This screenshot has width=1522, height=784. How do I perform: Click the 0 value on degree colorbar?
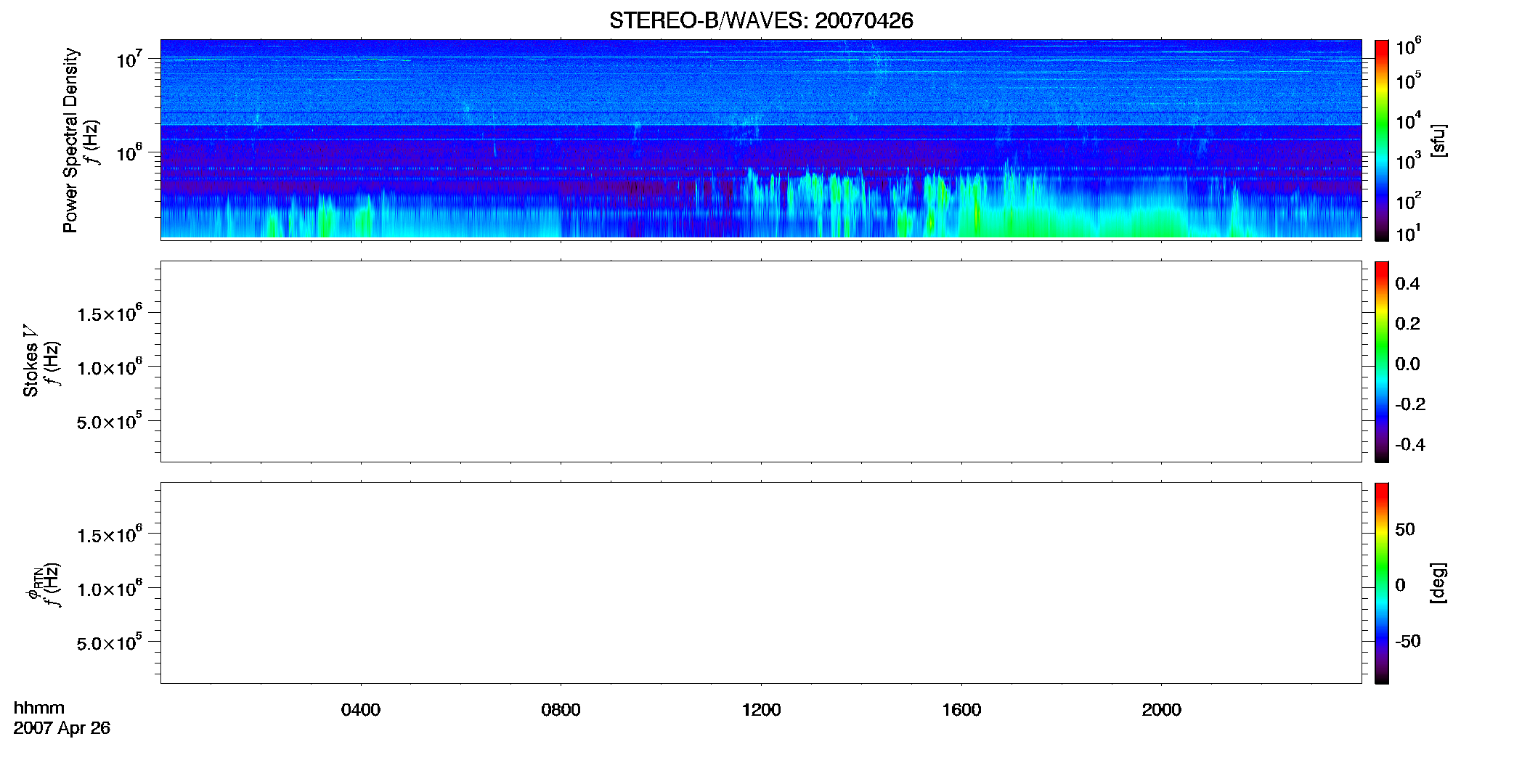tap(1401, 585)
